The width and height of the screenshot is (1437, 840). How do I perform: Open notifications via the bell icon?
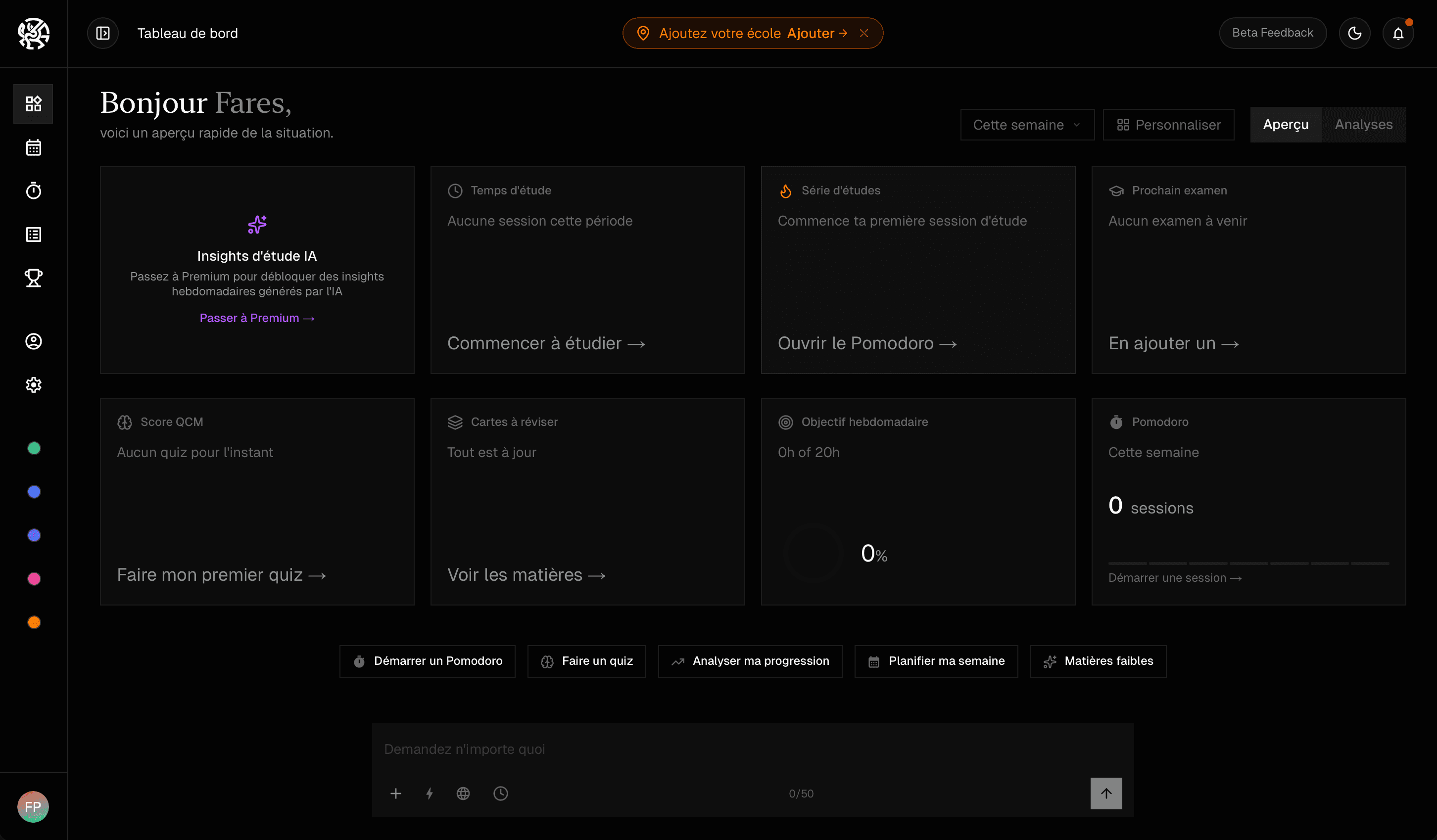click(1397, 33)
